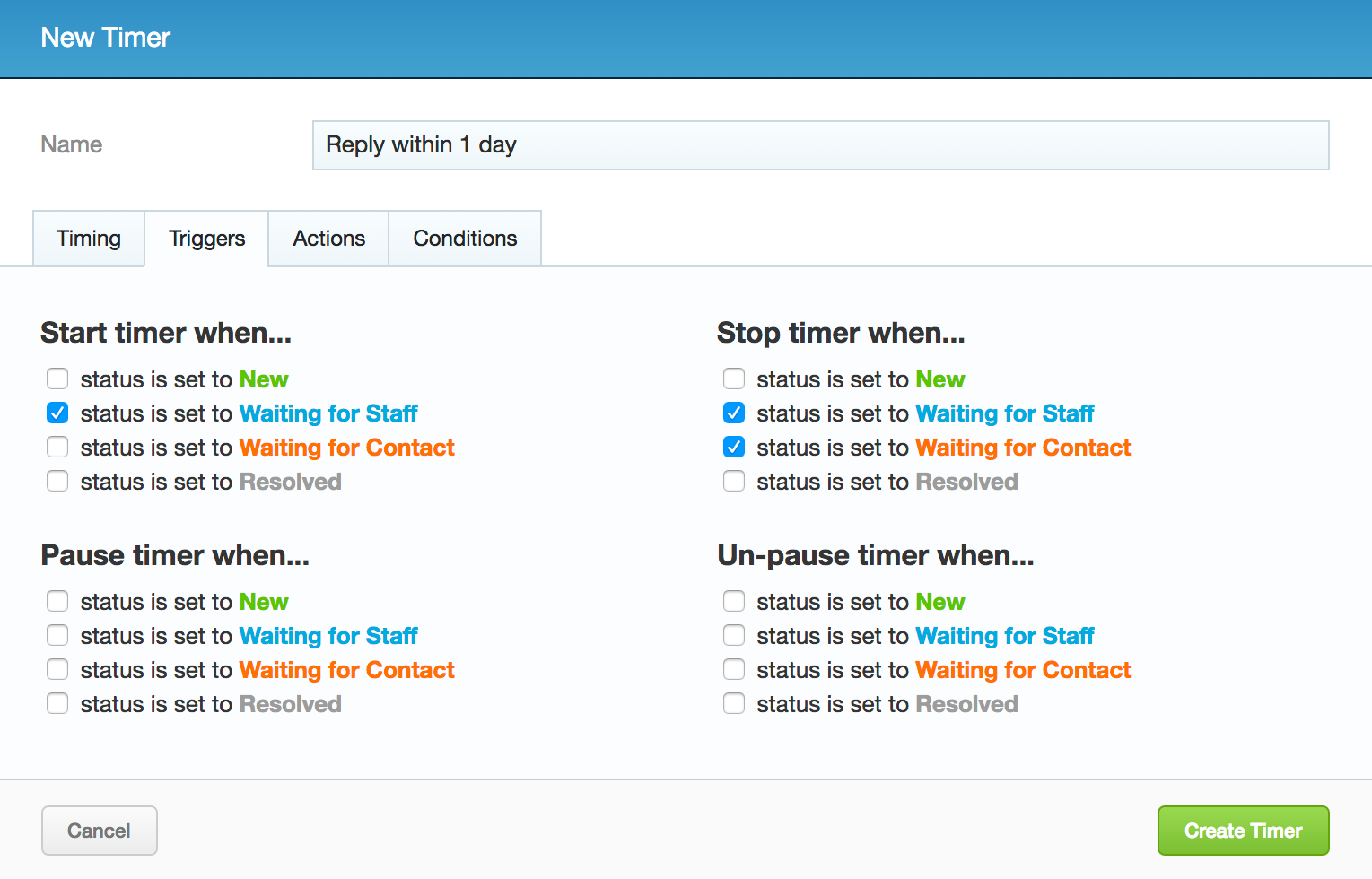
Task: Go to the Conditions tab
Action: (465, 239)
